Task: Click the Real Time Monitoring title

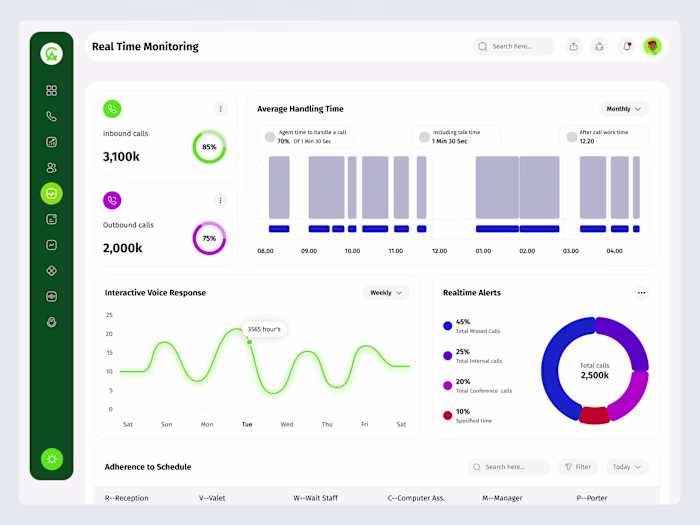Action: pyautogui.click(x=145, y=46)
